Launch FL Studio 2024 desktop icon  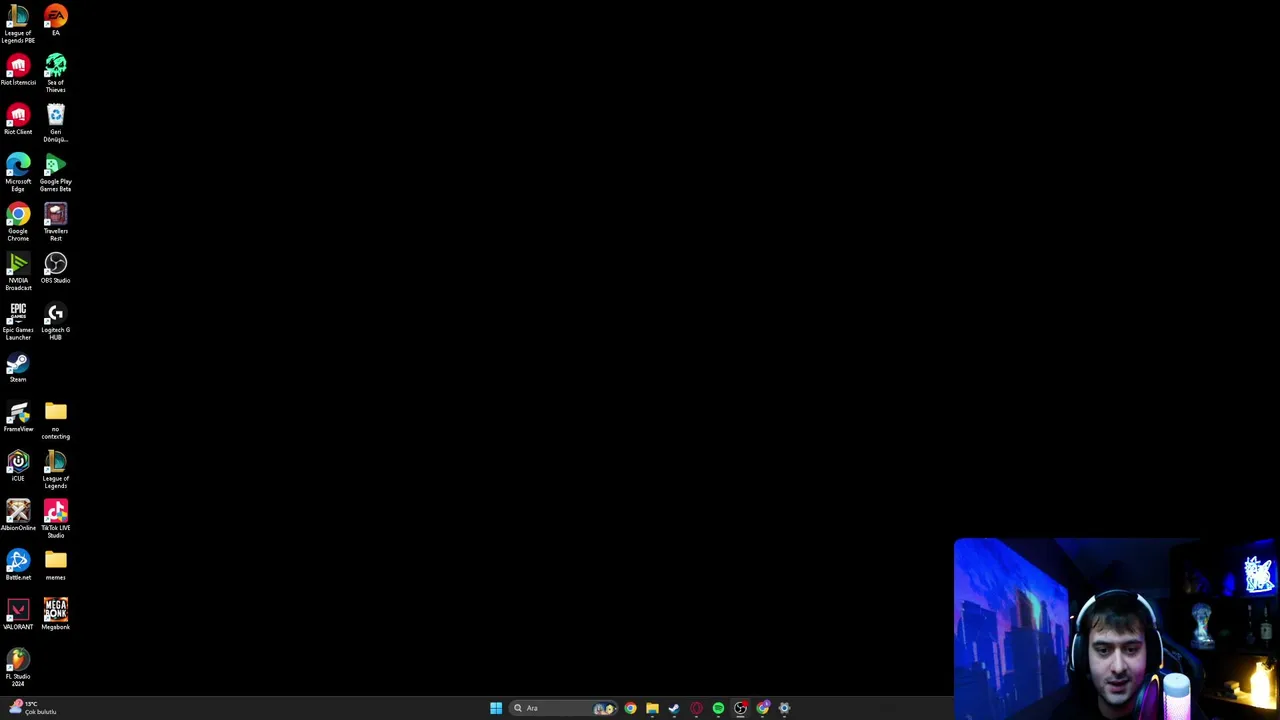(18, 668)
